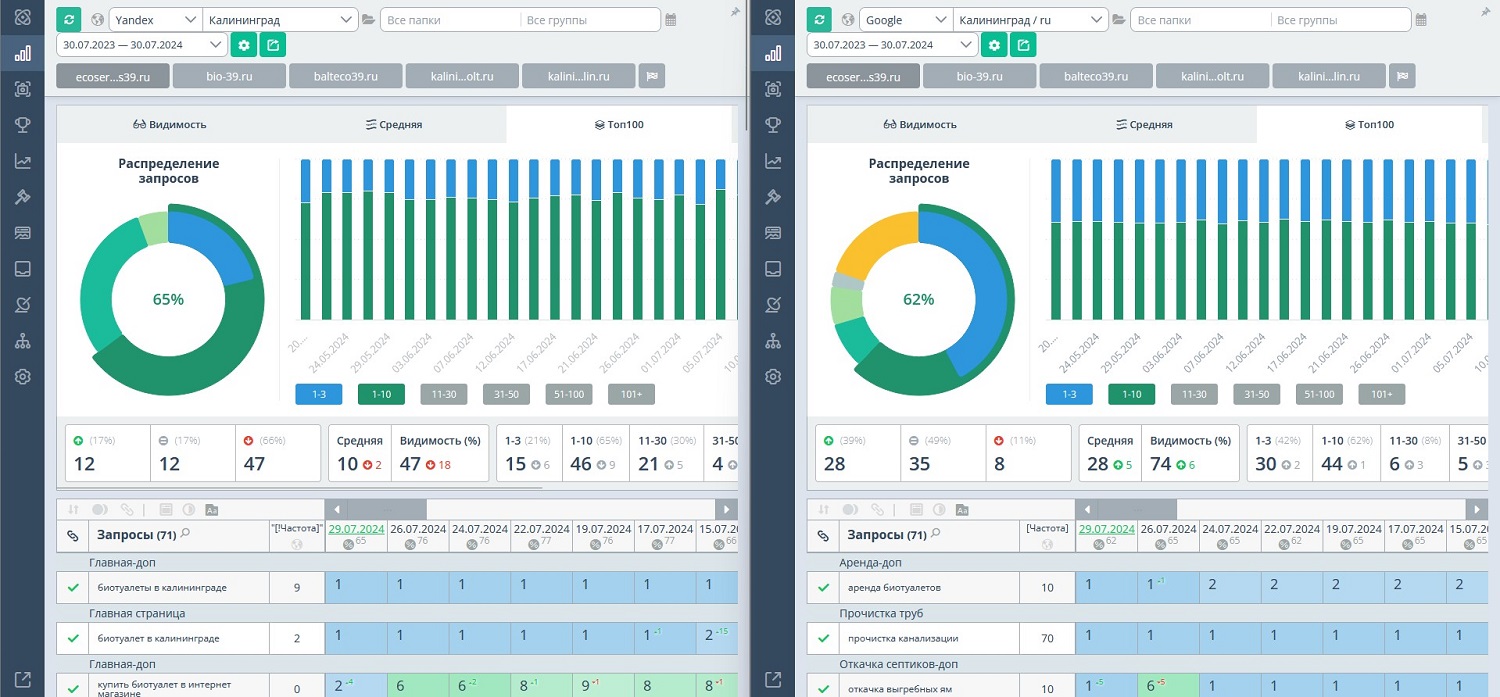1500x697 pixels.
Task: Click the folder icon beside Все папки in the Yandex panel
Action: click(x=369, y=20)
